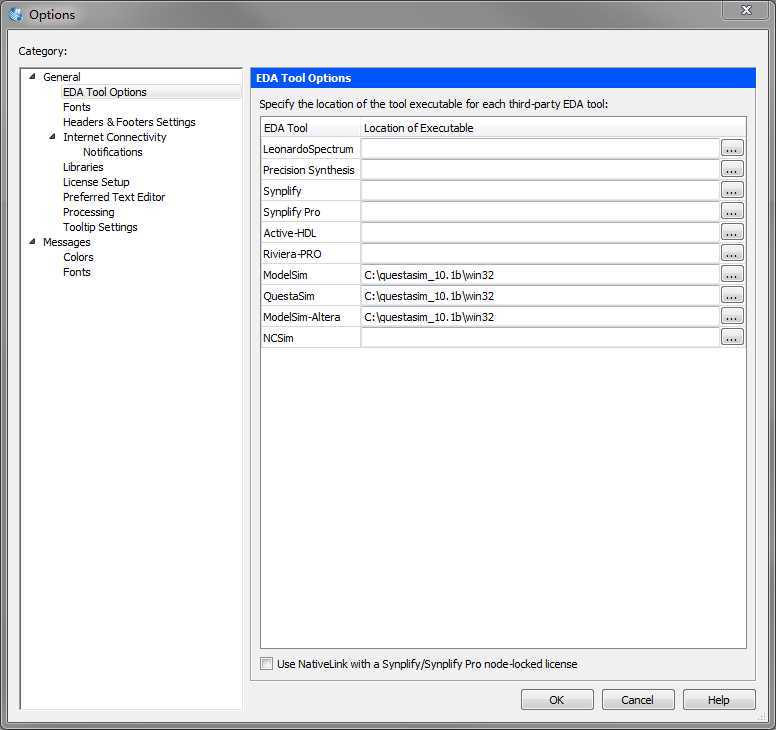This screenshot has height=730, width=776.
Task: Click the QuestaSim row browse button
Action: pyautogui.click(x=732, y=295)
